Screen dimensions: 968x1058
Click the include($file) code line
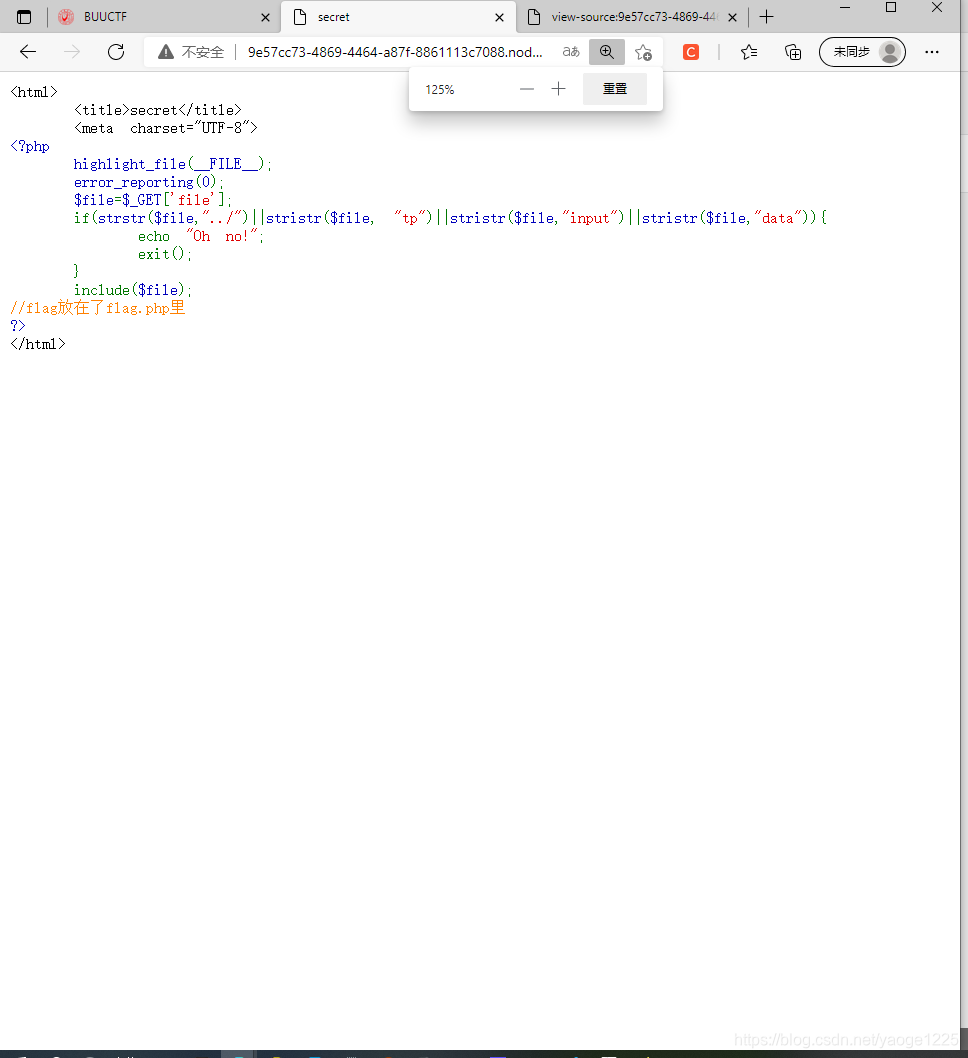(133, 290)
